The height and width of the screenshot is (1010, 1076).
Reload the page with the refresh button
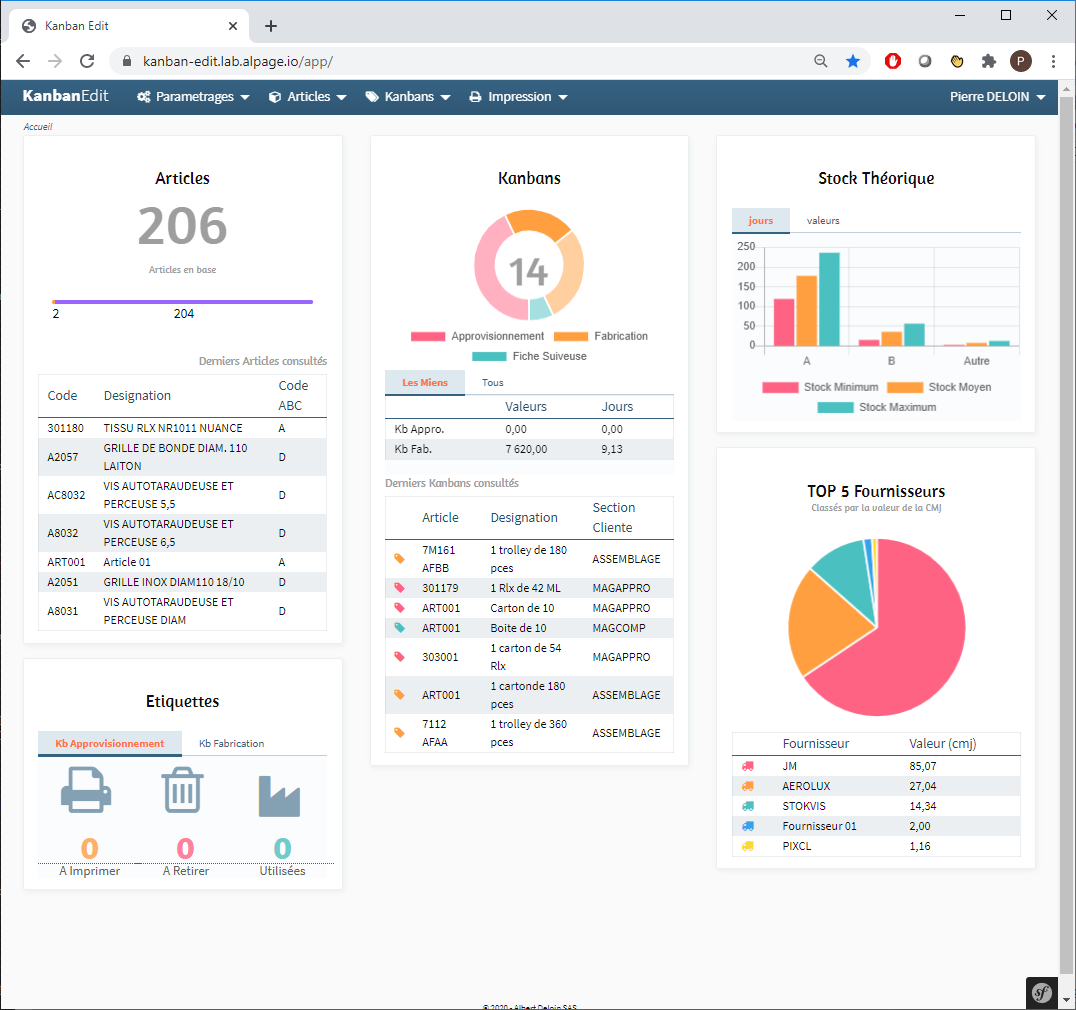[x=87, y=61]
